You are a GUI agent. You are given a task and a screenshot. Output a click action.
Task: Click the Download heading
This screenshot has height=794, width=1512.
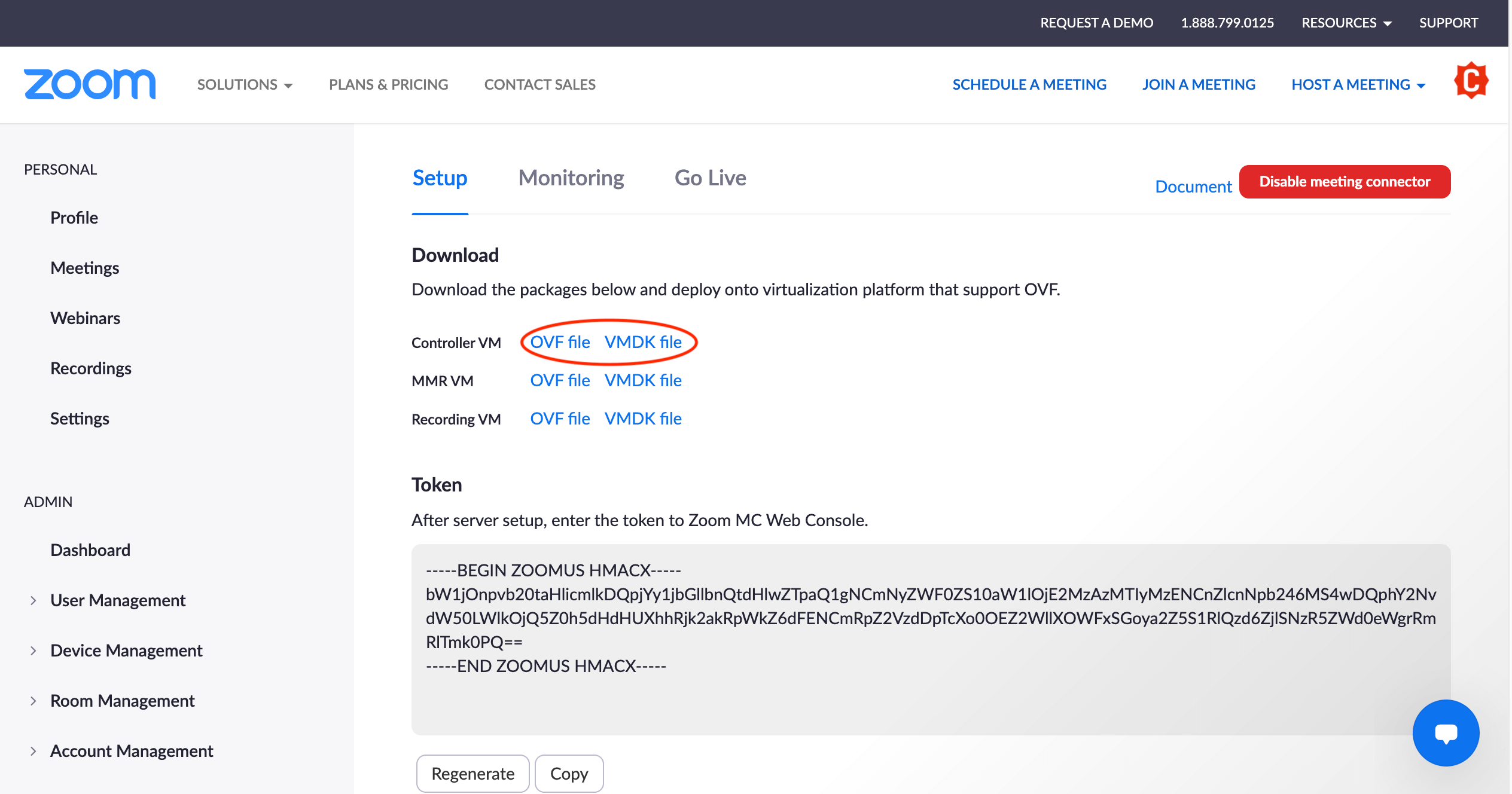pos(455,255)
